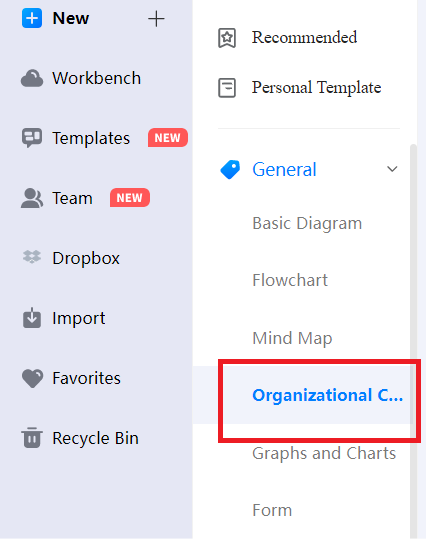Screen dimensions: 426x539
Task: Click the Import download icon
Action: coord(32,318)
